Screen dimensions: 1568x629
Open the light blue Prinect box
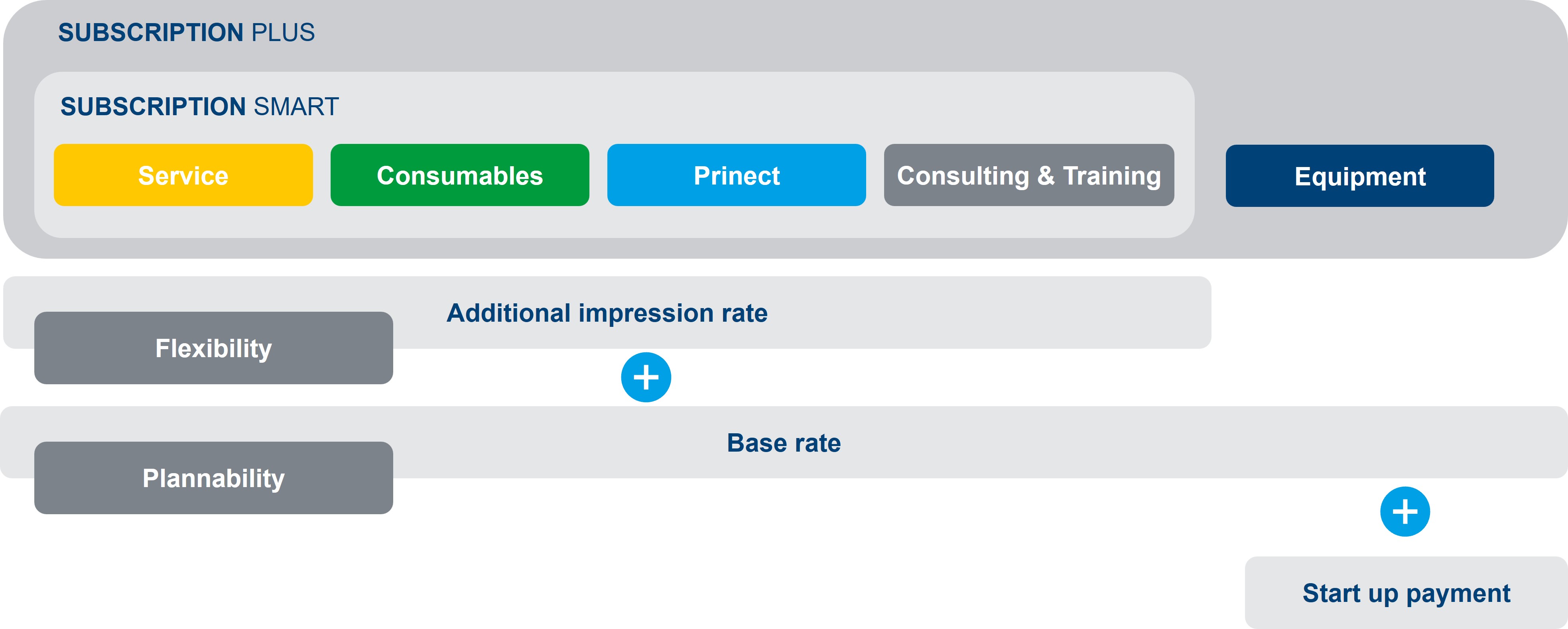coord(737,175)
